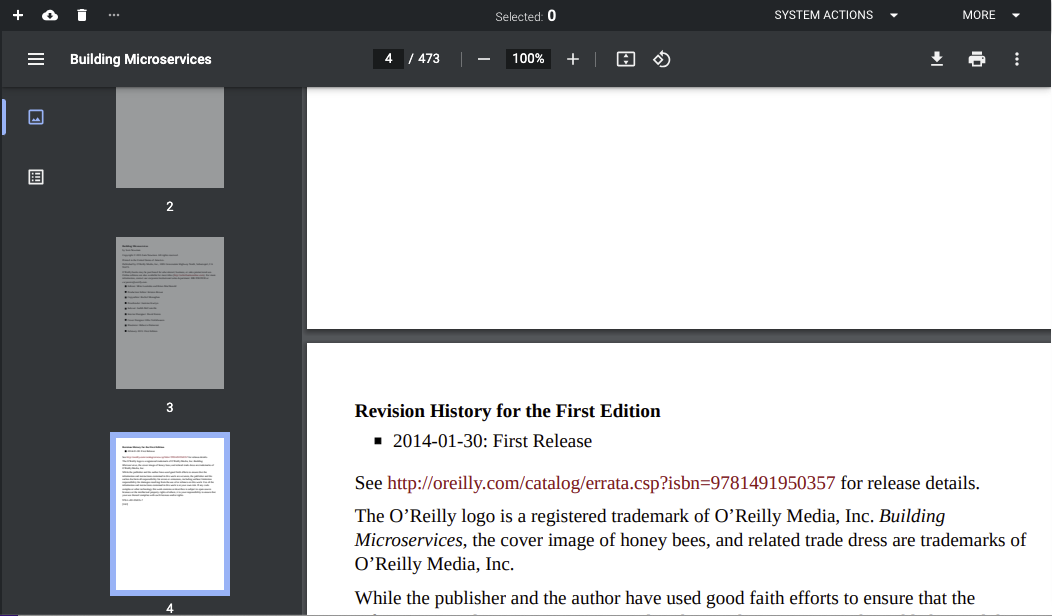Click the fit to page icon
The width and height of the screenshot is (1052, 616).
(x=626, y=59)
